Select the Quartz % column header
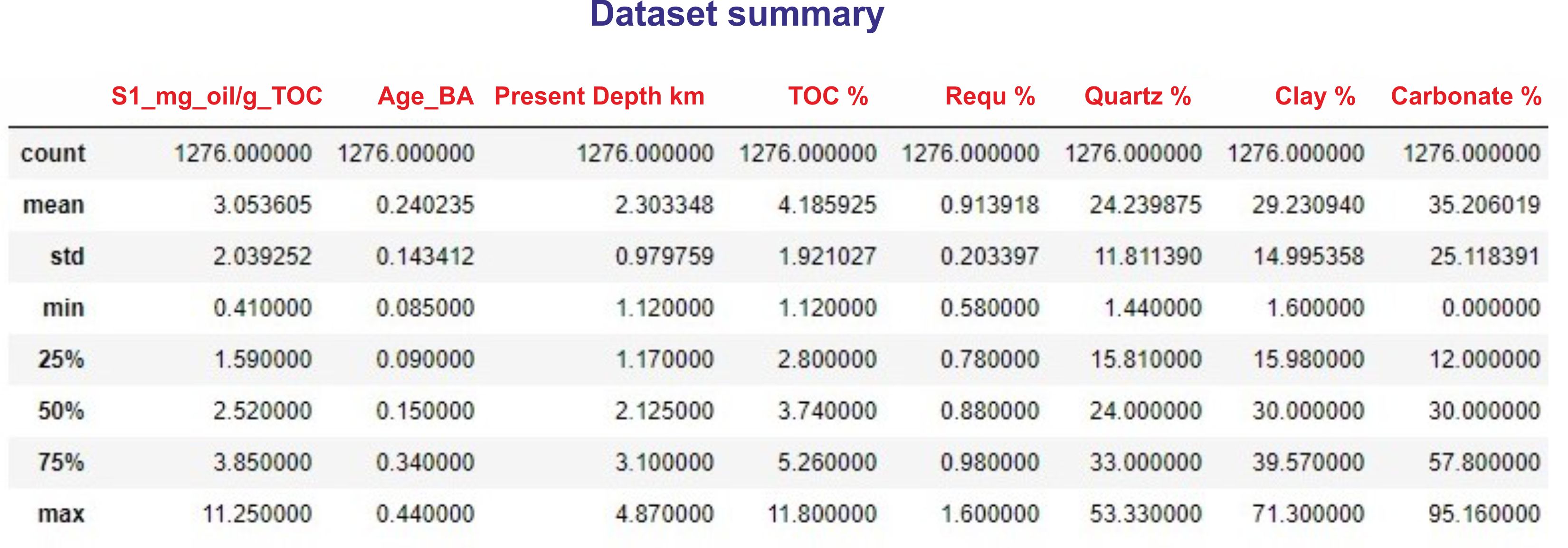The width and height of the screenshot is (1568, 548). (x=1138, y=96)
